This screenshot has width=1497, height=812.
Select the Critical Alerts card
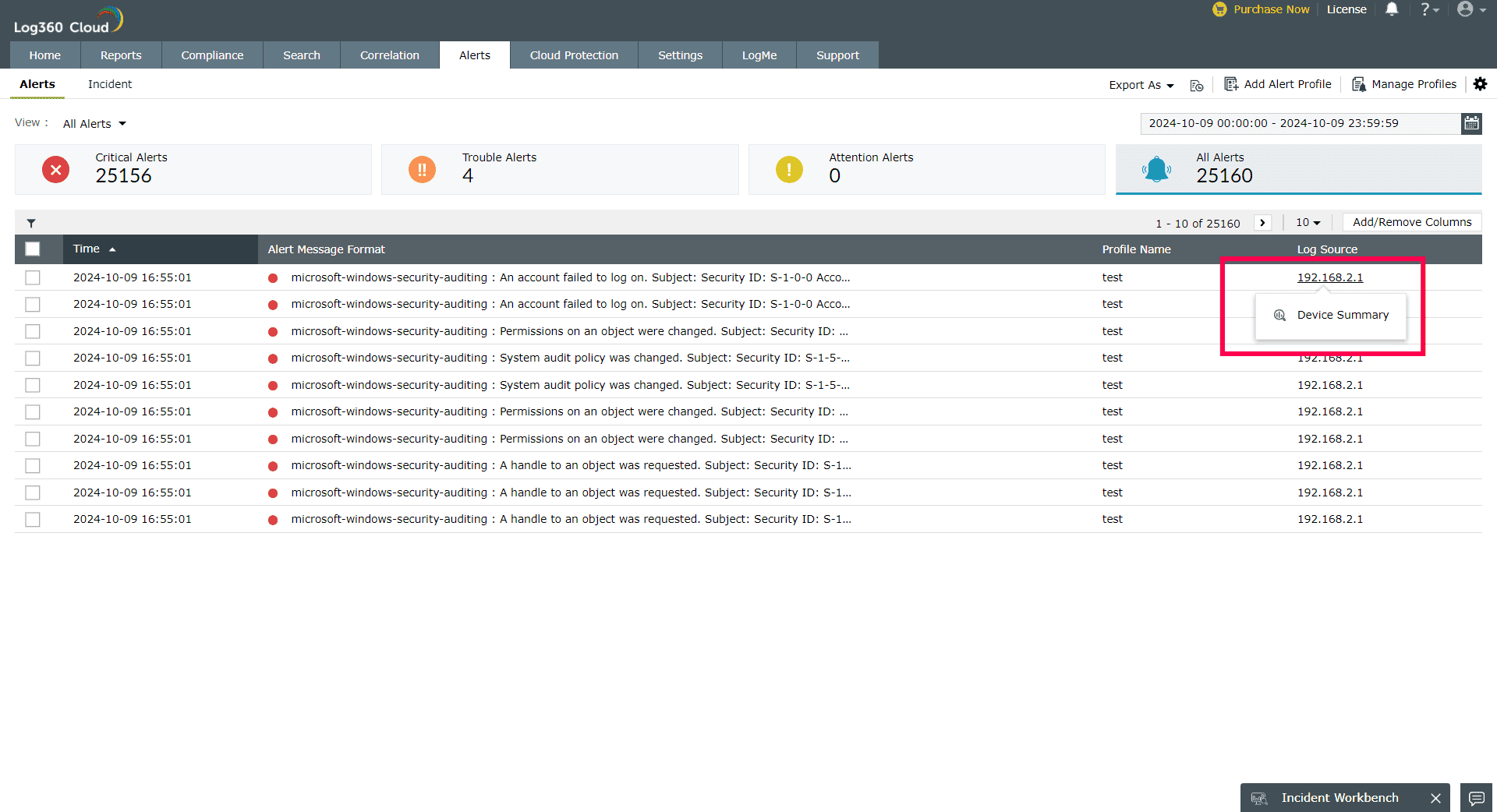193,169
